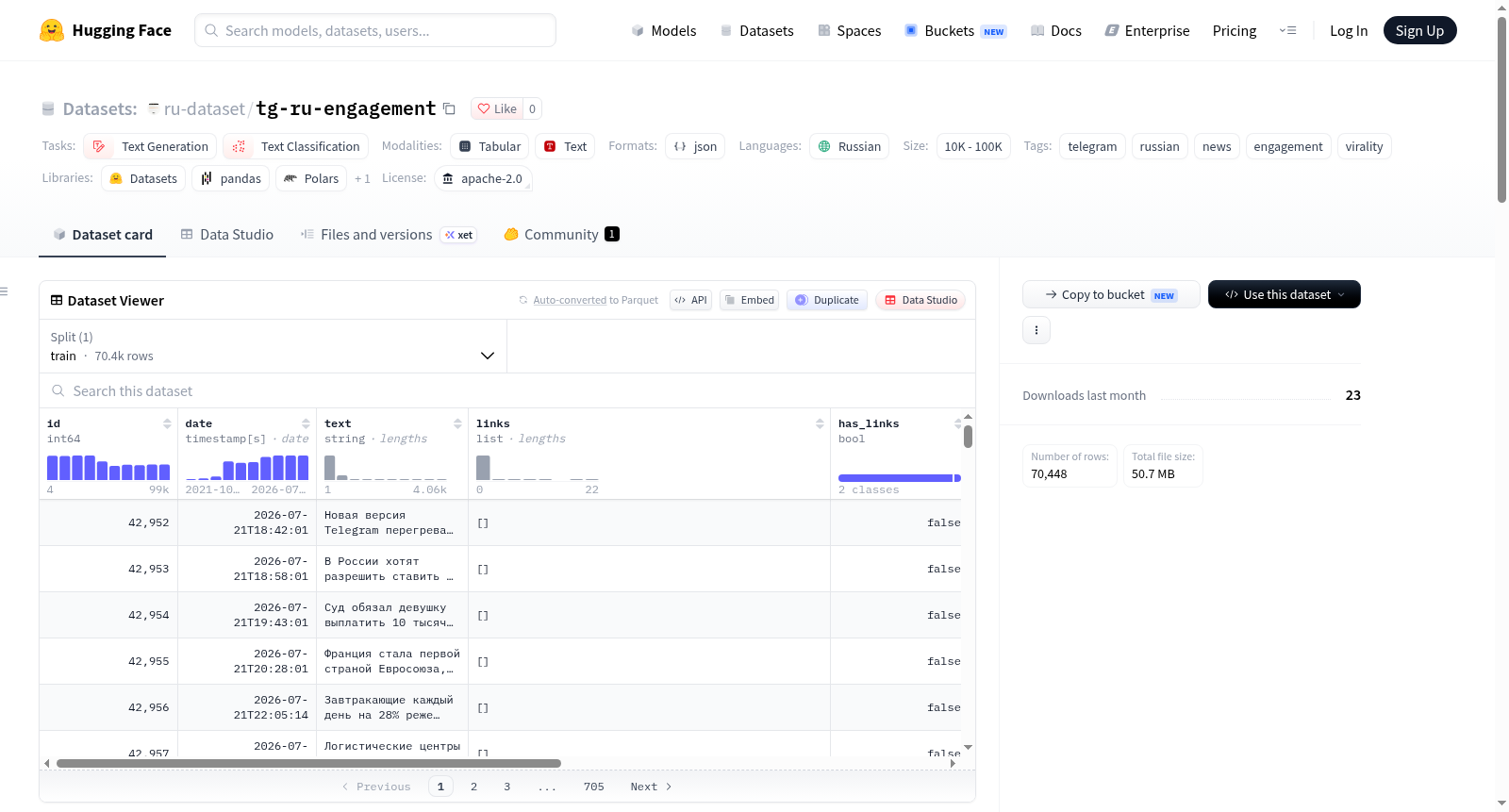This screenshot has width=1509, height=812.
Task: Open Datasets in the top navigation
Action: tap(756, 30)
